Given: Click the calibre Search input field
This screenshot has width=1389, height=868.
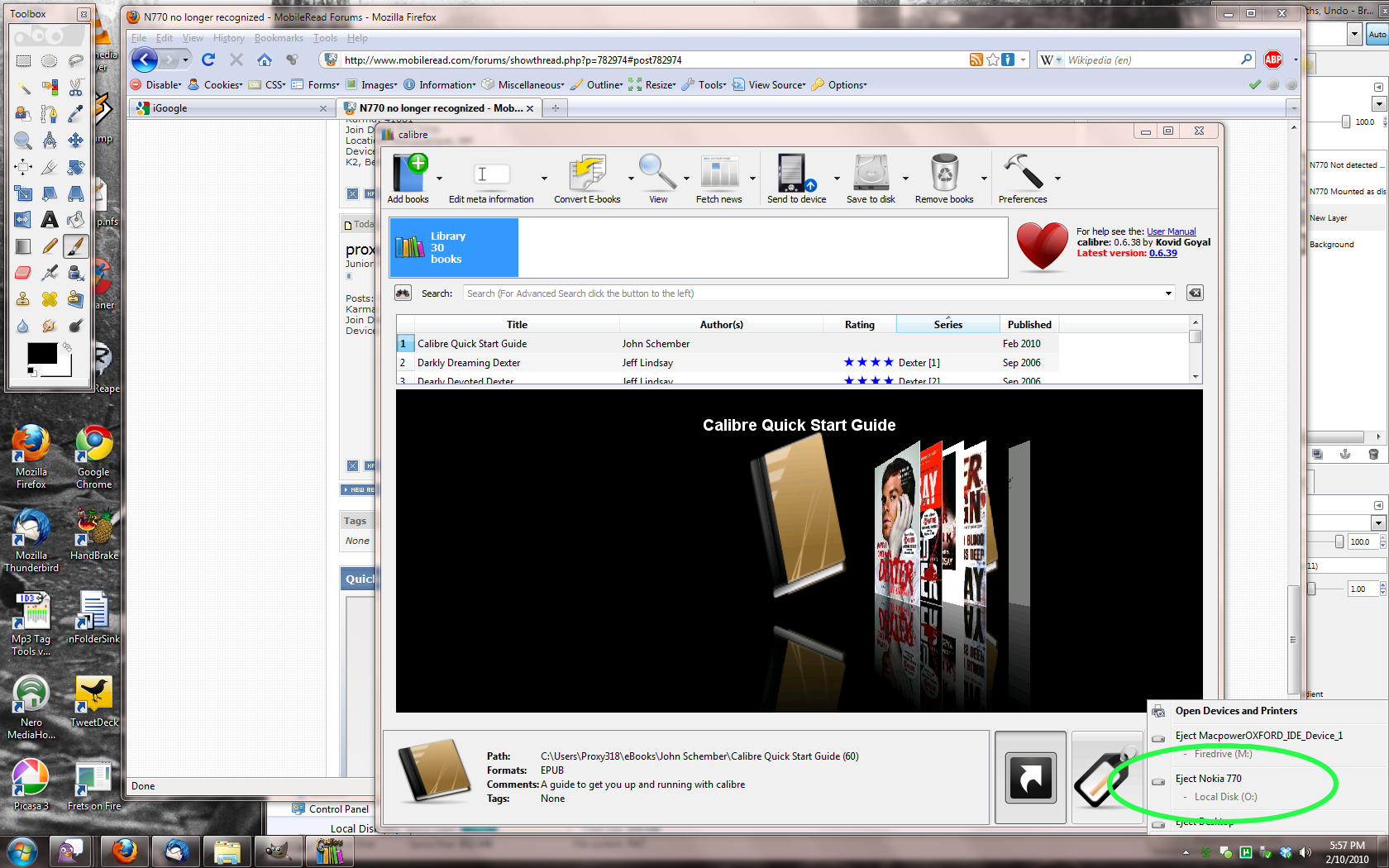Looking at the screenshot, I should 814,293.
